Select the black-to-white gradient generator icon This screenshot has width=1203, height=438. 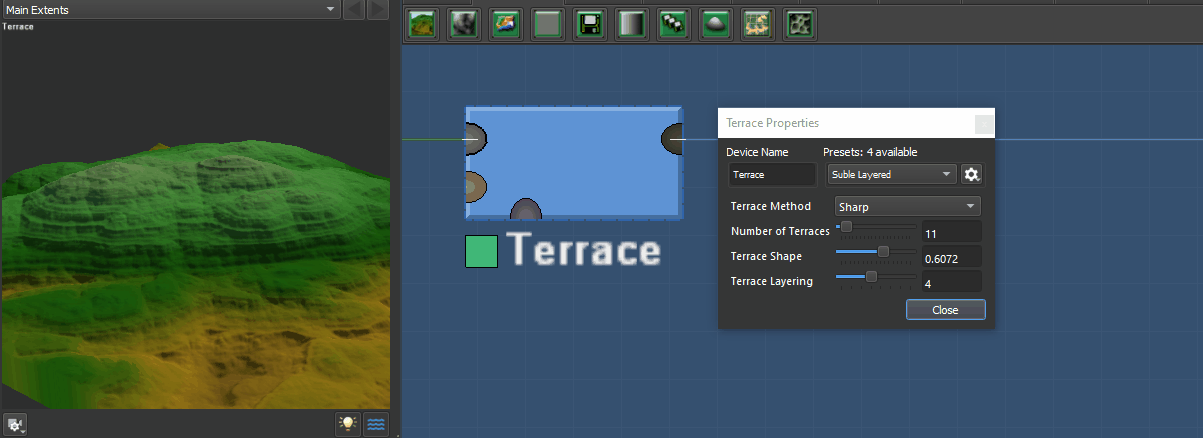point(631,24)
